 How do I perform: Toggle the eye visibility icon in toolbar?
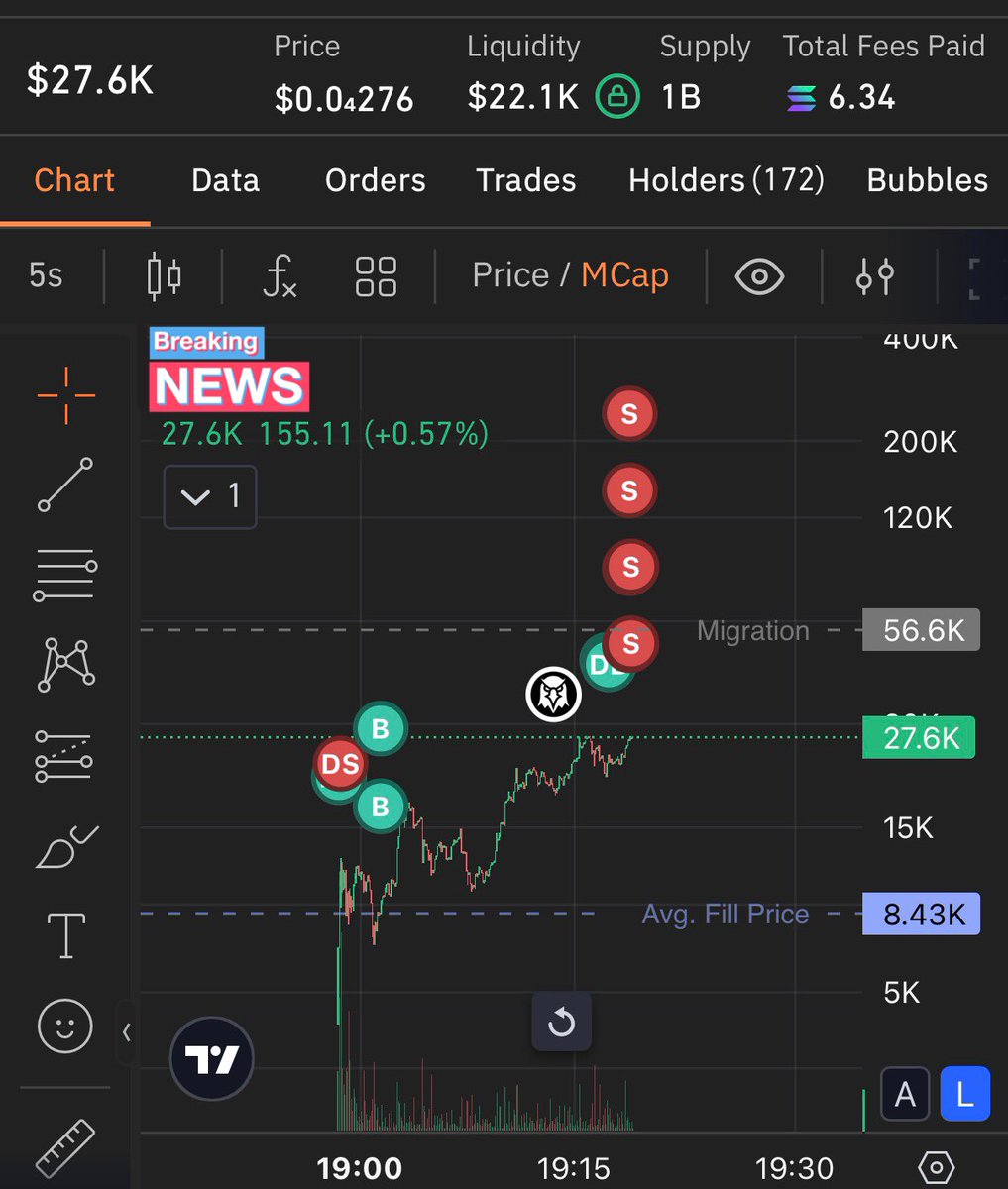759,276
